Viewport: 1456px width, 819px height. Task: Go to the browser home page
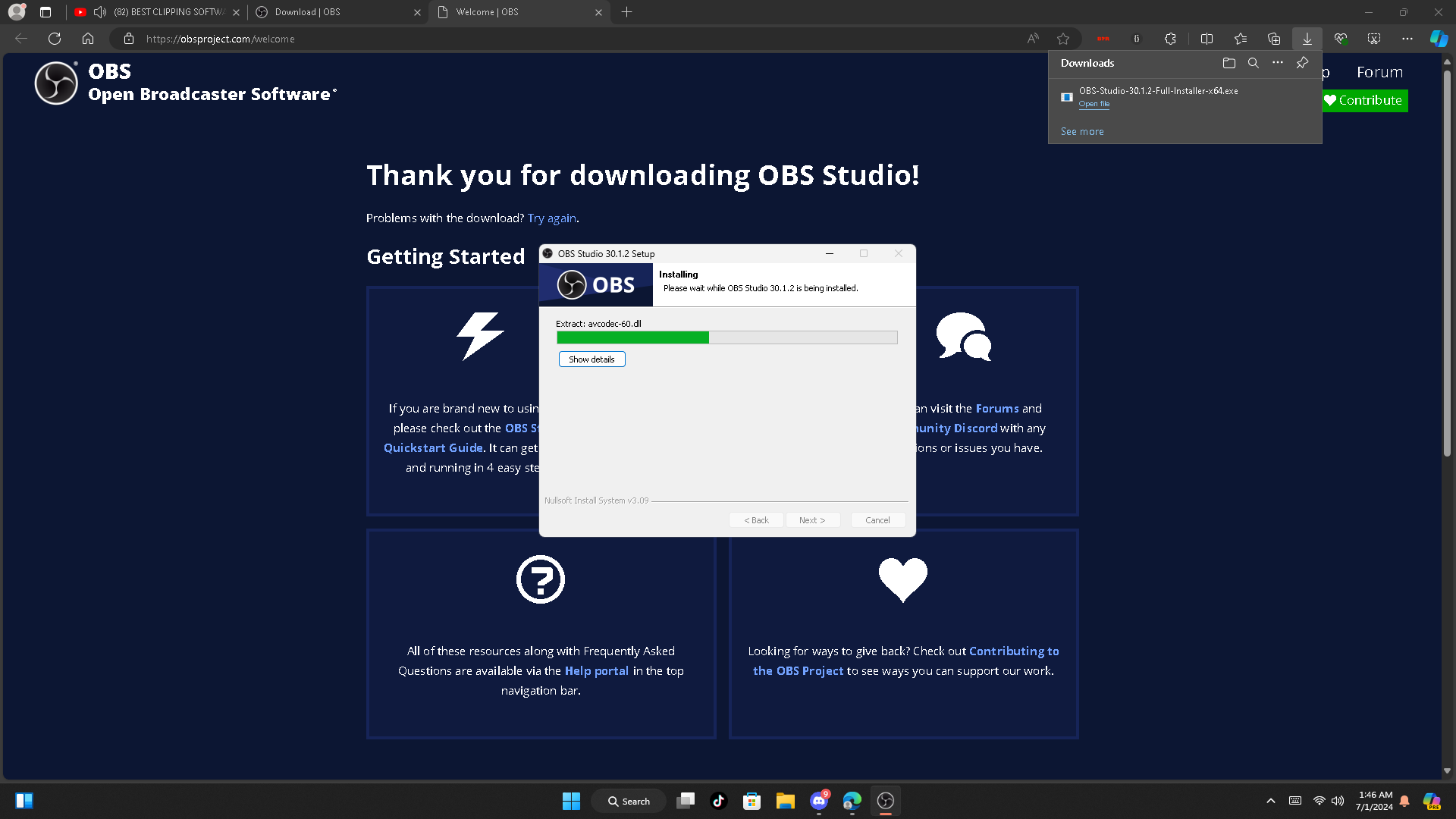tap(88, 39)
